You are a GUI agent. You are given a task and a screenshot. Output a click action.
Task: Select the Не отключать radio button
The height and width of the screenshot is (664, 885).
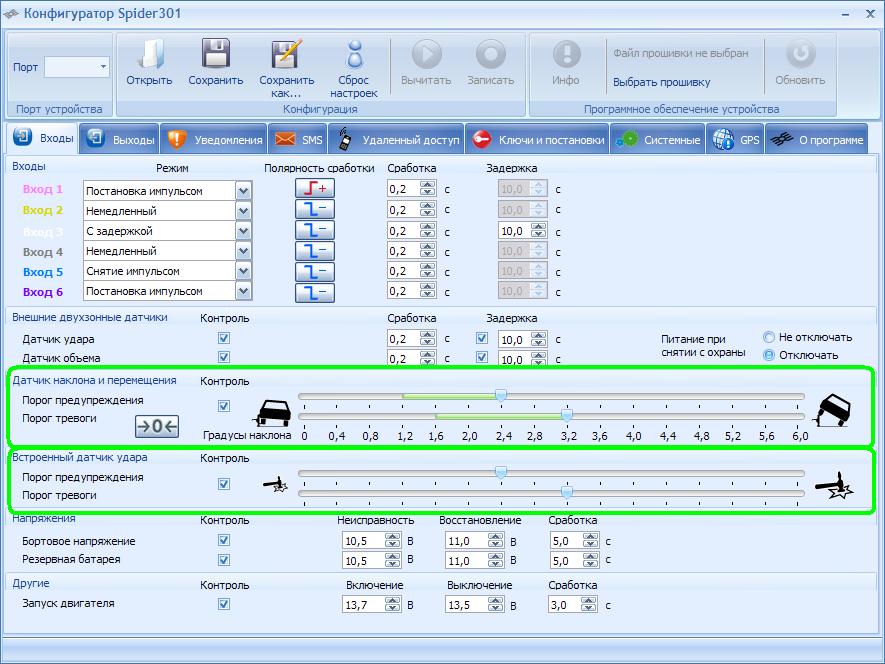tap(769, 337)
